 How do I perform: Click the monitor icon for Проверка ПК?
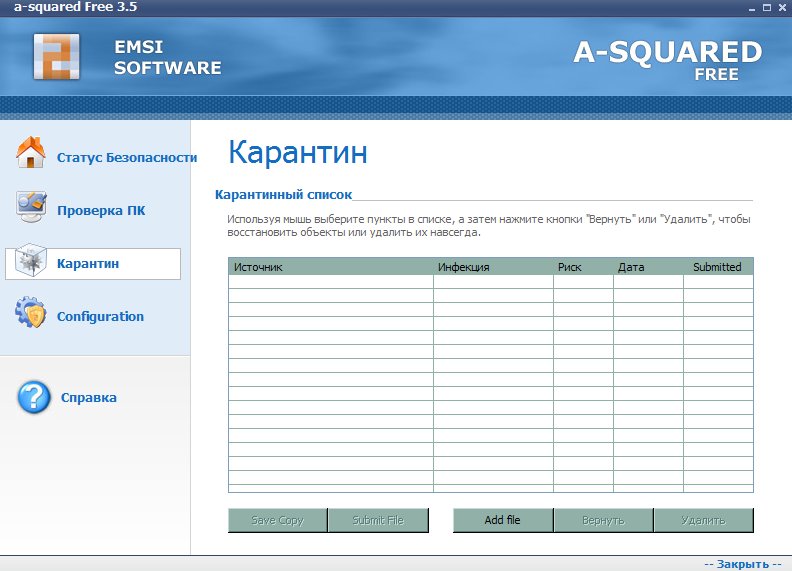coord(31,206)
